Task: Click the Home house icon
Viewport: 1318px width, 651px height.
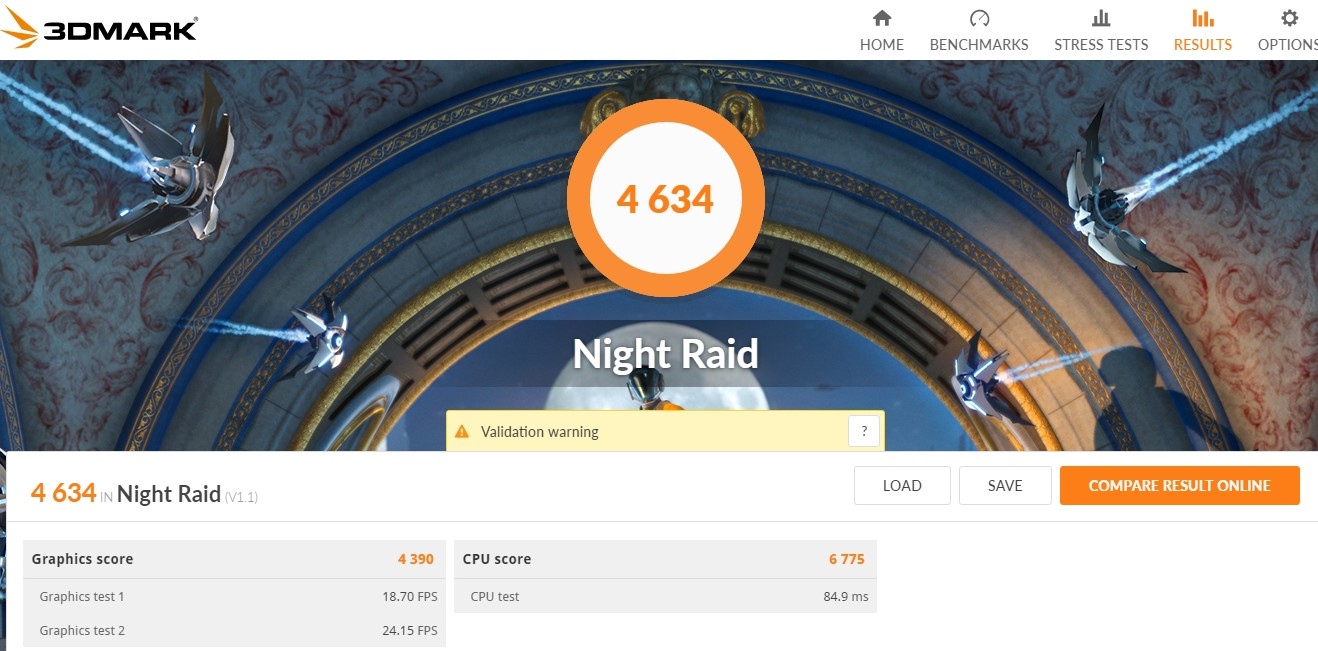Action: click(x=881, y=18)
